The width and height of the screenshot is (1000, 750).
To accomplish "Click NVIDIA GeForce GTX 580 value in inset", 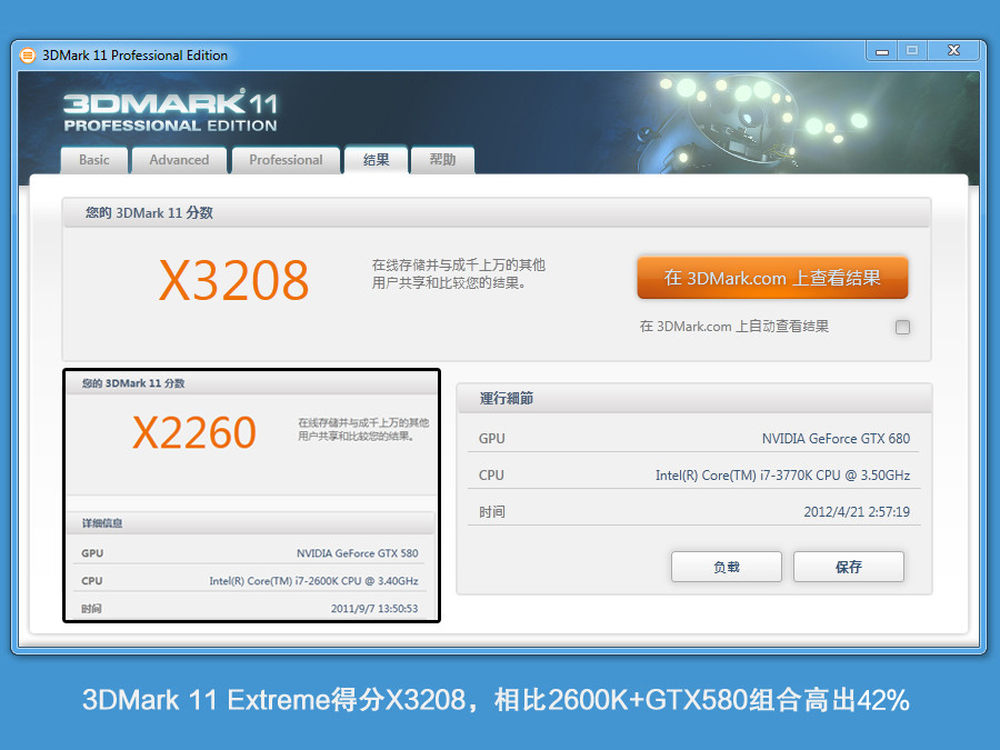I will click(357, 554).
